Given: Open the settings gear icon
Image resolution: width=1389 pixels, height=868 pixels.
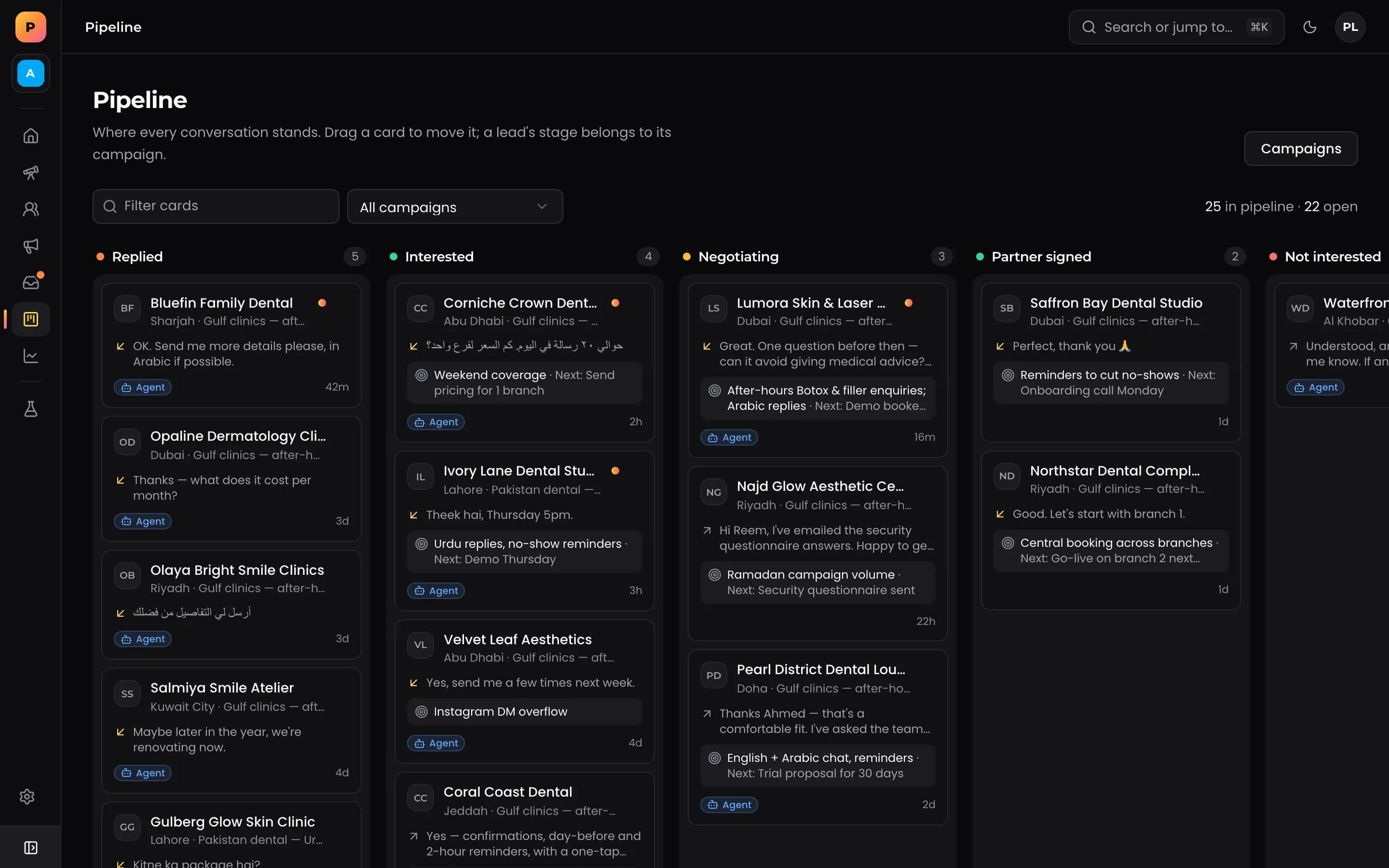Looking at the screenshot, I should tap(27, 797).
